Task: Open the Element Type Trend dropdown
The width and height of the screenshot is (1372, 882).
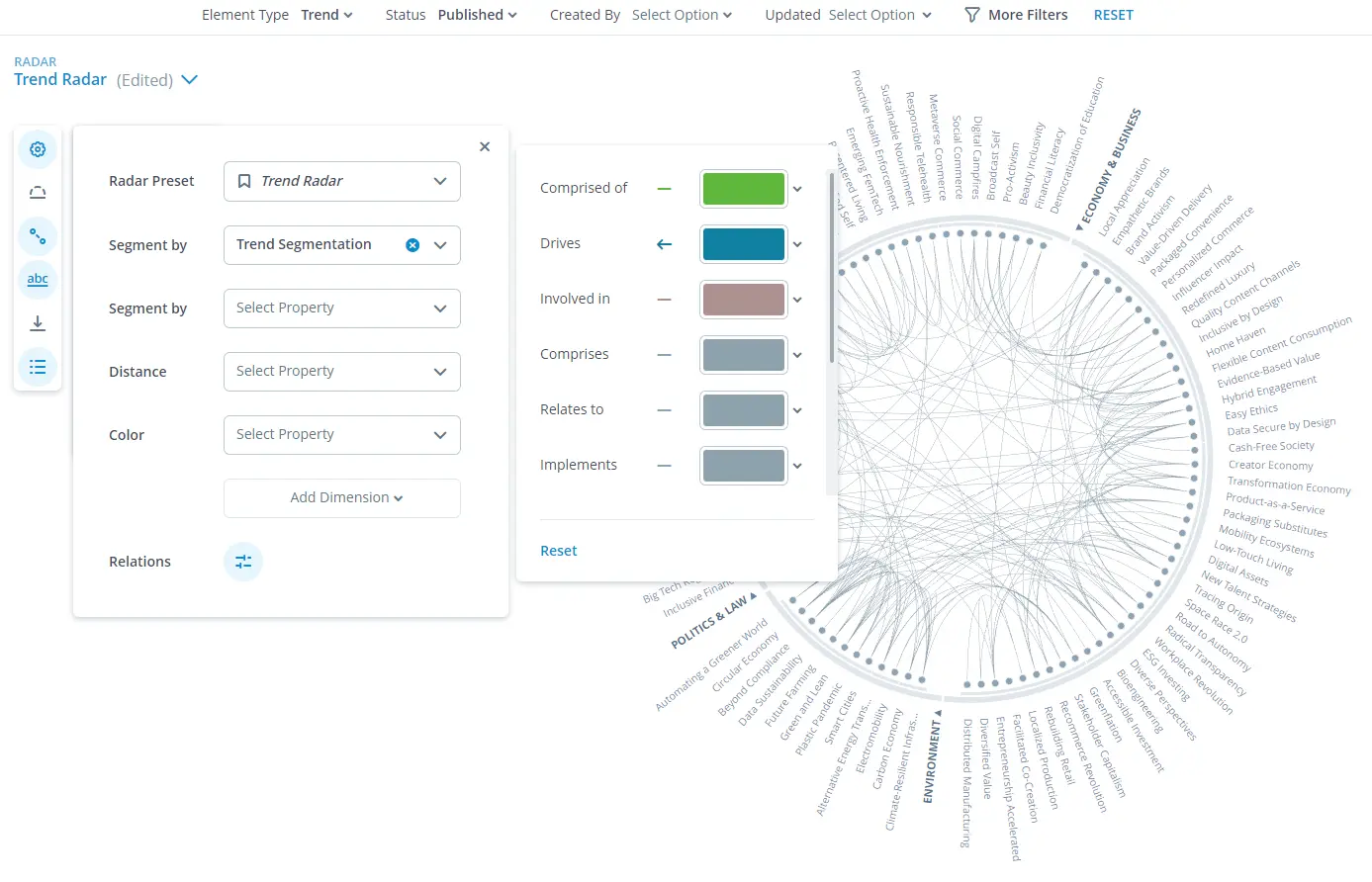Action: (x=327, y=15)
